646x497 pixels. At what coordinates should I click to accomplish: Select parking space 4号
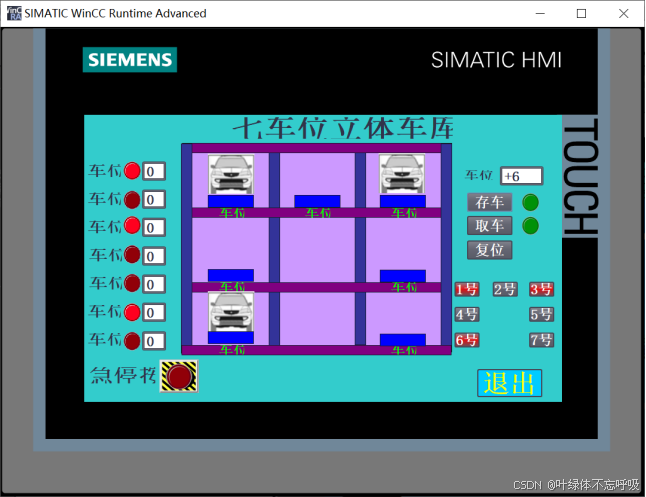467,315
